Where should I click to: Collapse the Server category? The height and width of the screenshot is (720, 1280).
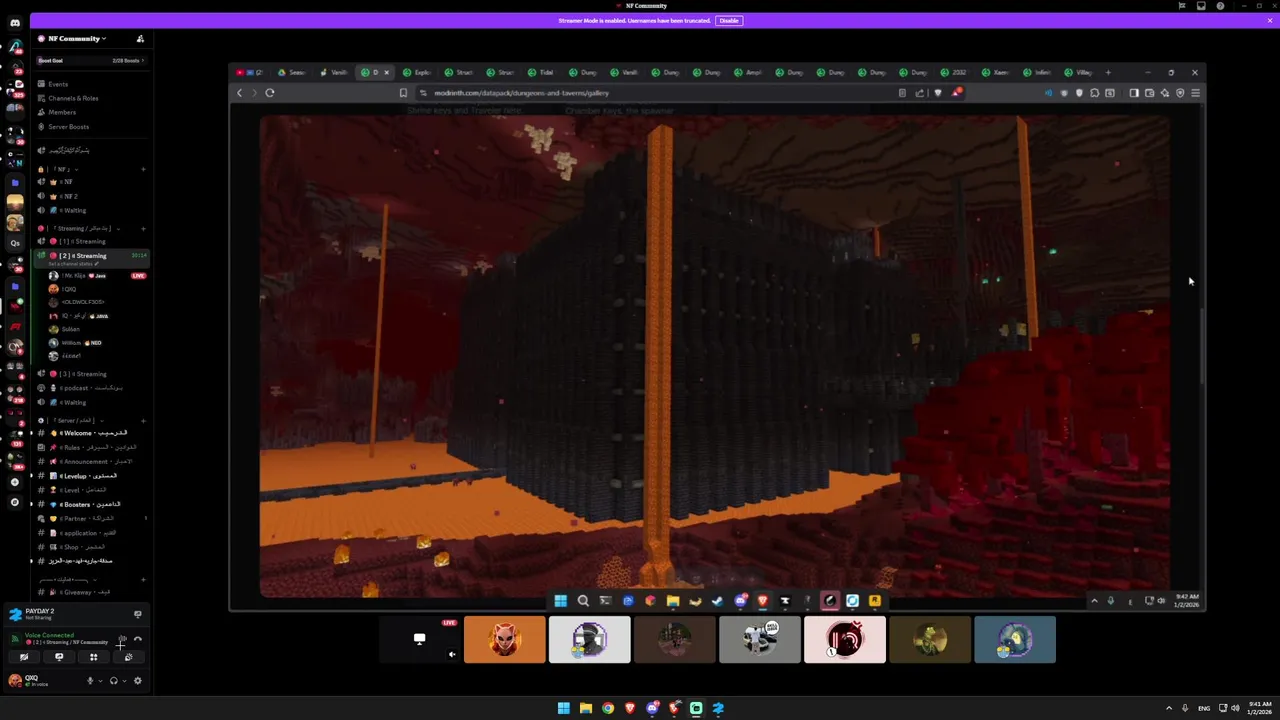point(72,420)
